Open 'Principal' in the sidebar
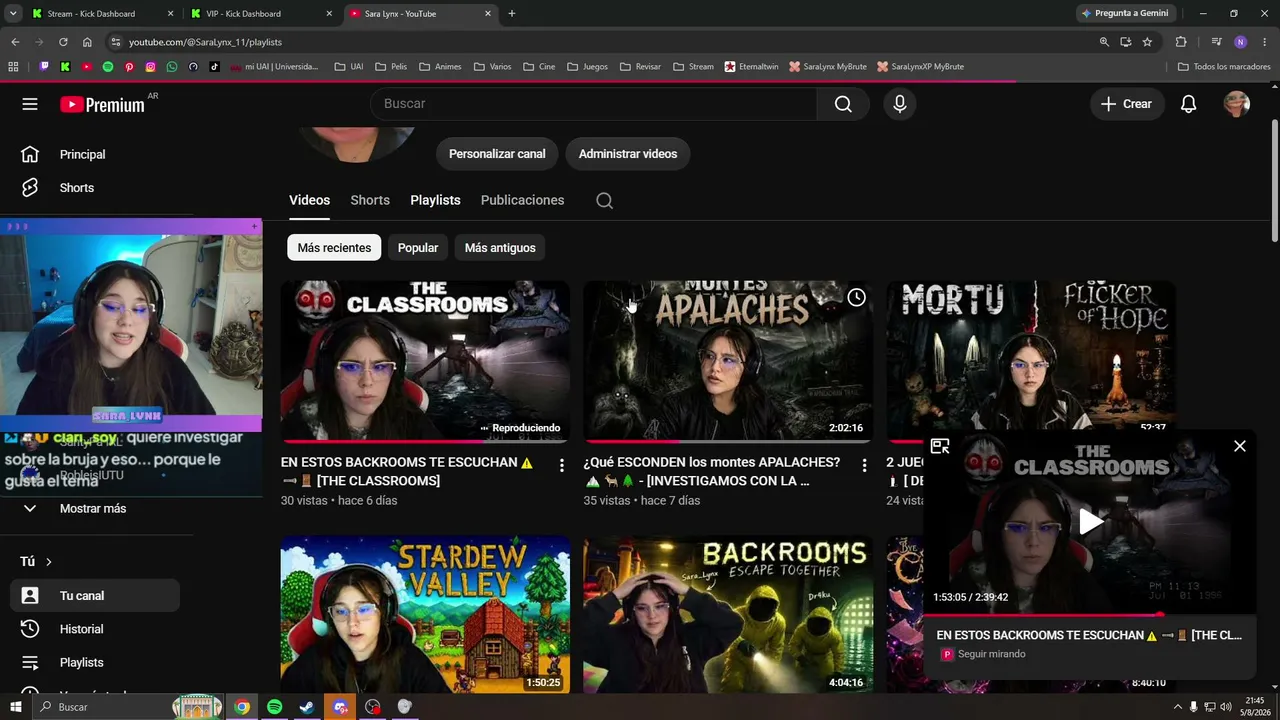The width and height of the screenshot is (1280, 720). [x=95, y=155]
